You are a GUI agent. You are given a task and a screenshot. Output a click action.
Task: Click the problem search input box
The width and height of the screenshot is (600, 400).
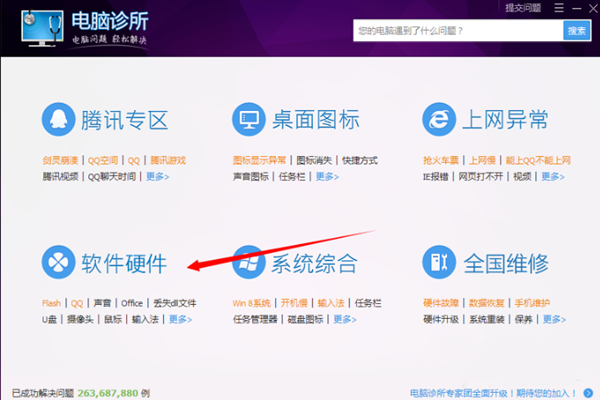point(456,31)
